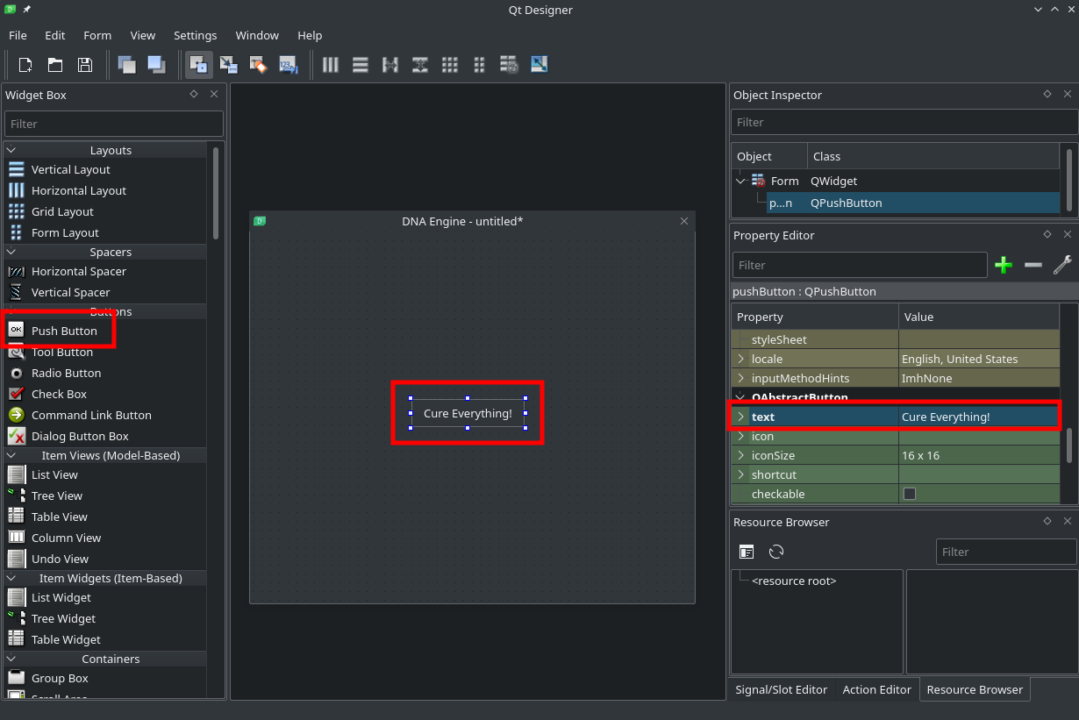The image size is (1079, 720).
Task: Click the Edit Resources icon in Resource Browser
Action: click(x=746, y=551)
